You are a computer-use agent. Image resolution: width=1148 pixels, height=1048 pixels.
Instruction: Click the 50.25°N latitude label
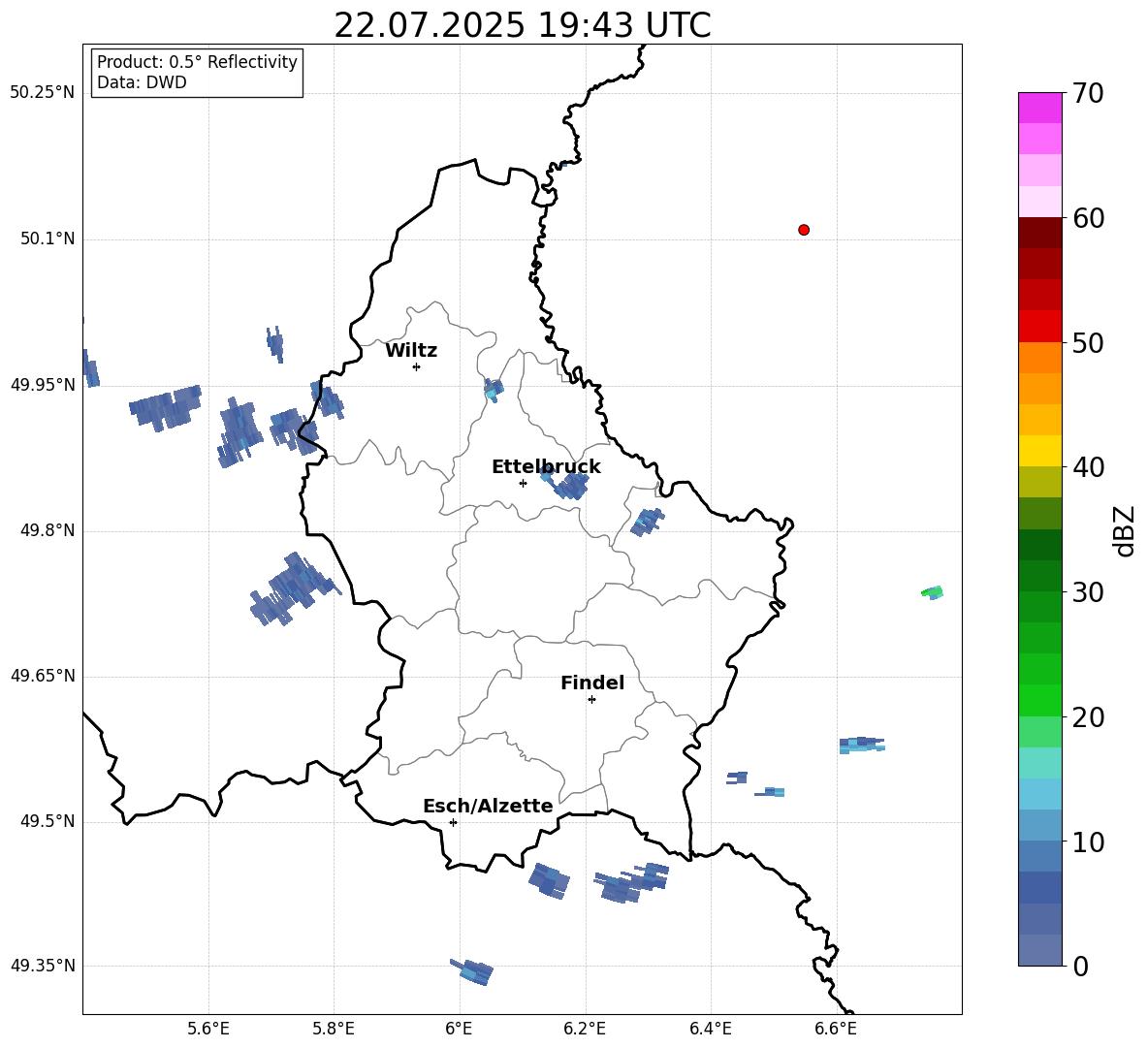pos(43,93)
